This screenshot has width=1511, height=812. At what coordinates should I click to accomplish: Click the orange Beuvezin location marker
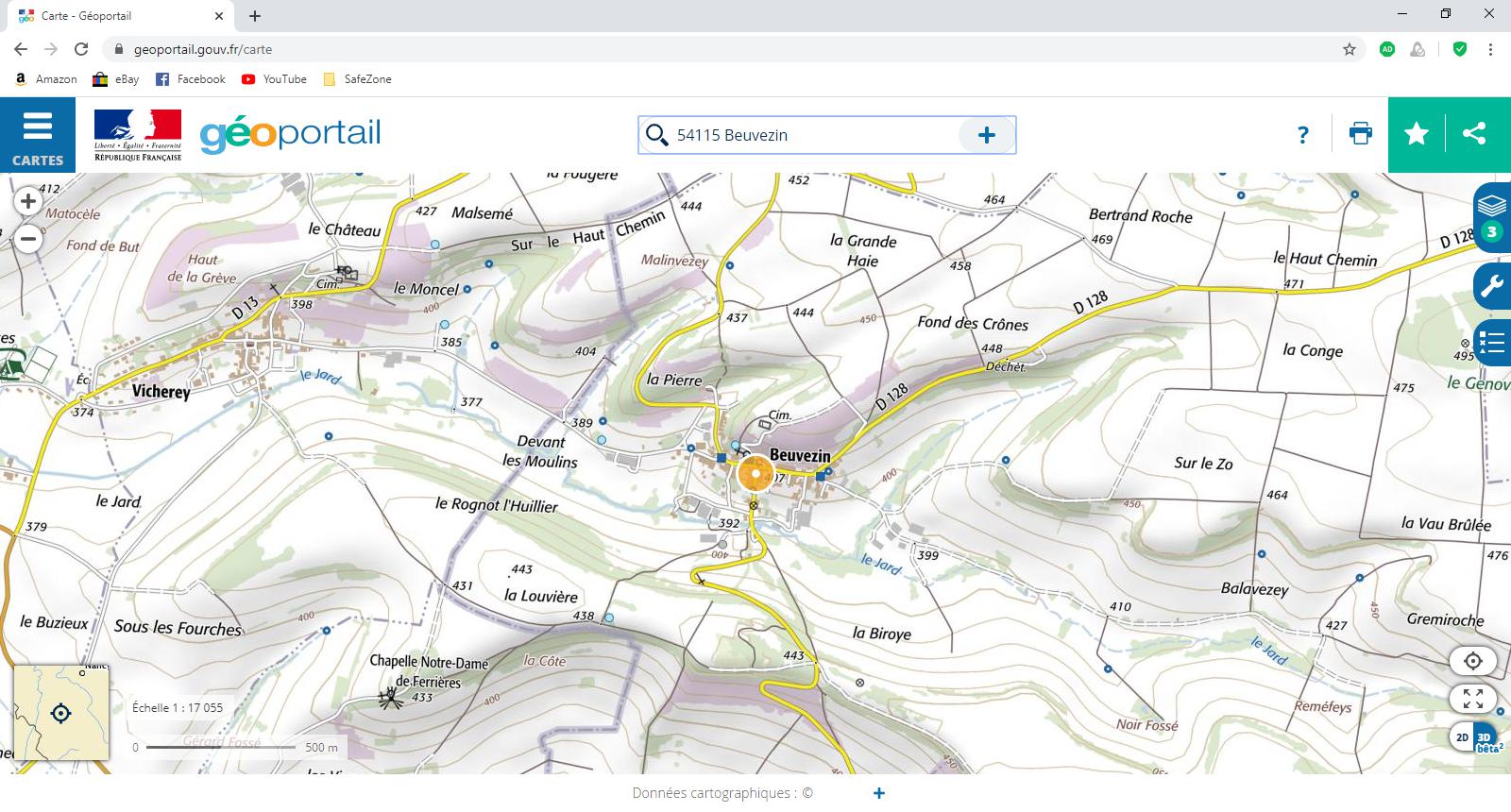click(x=755, y=474)
